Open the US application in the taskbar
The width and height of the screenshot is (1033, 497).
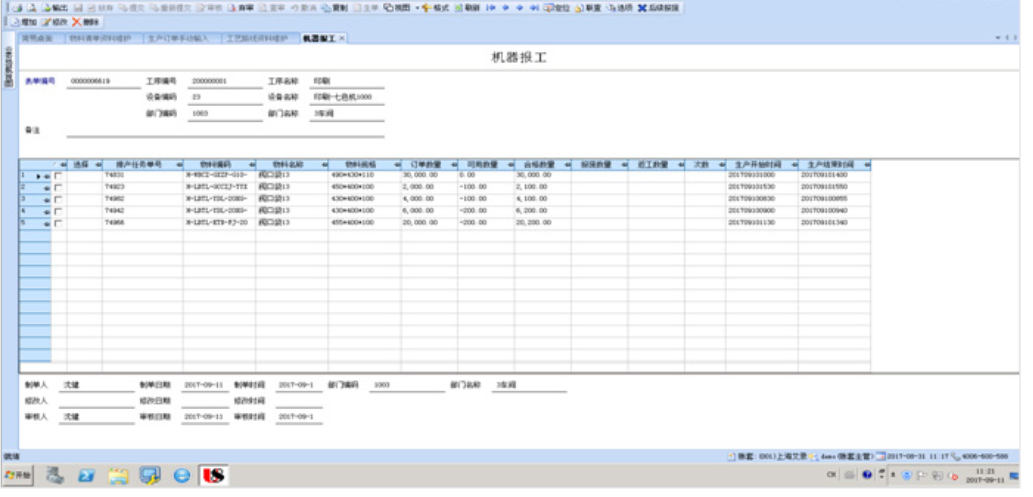coord(213,475)
